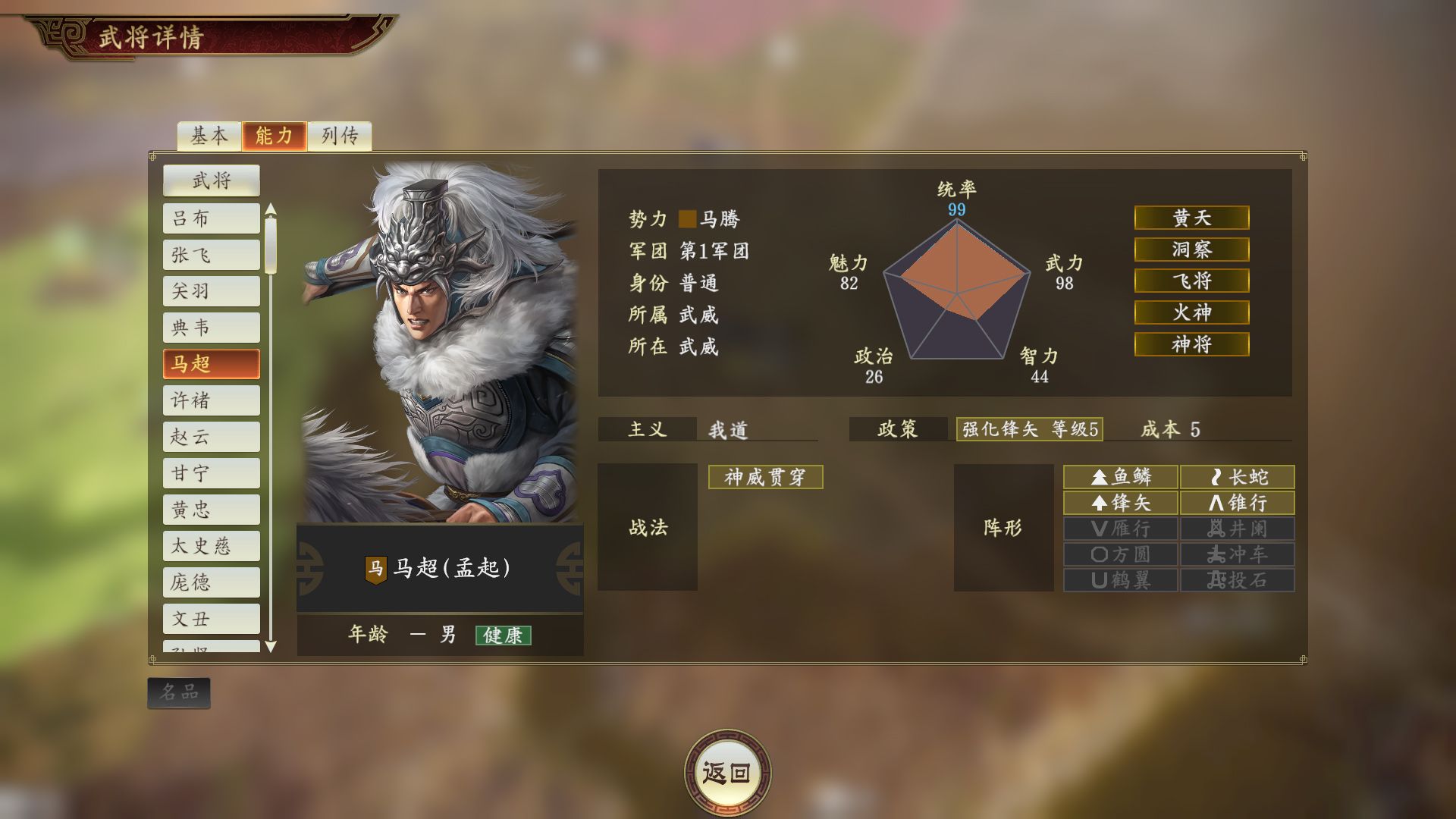Click the list scroll-down arrow
Screen dimensions: 1456x819
click(271, 647)
